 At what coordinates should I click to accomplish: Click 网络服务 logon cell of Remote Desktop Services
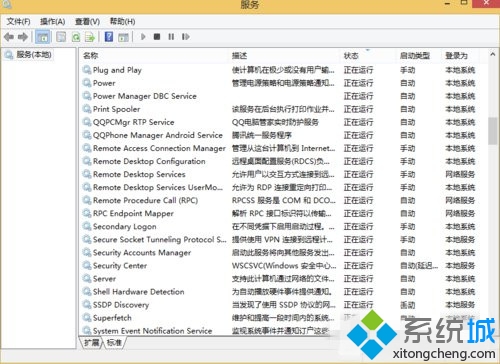click(x=460, y=174)
